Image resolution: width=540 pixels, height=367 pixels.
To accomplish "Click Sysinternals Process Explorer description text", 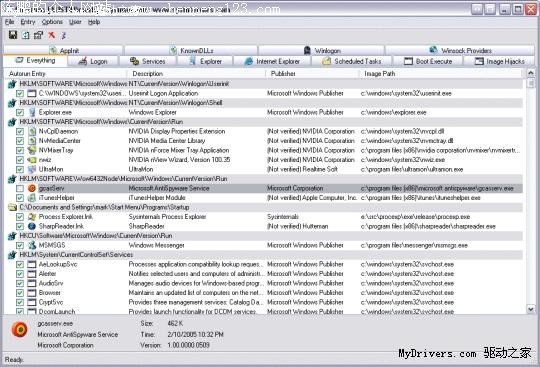I will (167, 217).
